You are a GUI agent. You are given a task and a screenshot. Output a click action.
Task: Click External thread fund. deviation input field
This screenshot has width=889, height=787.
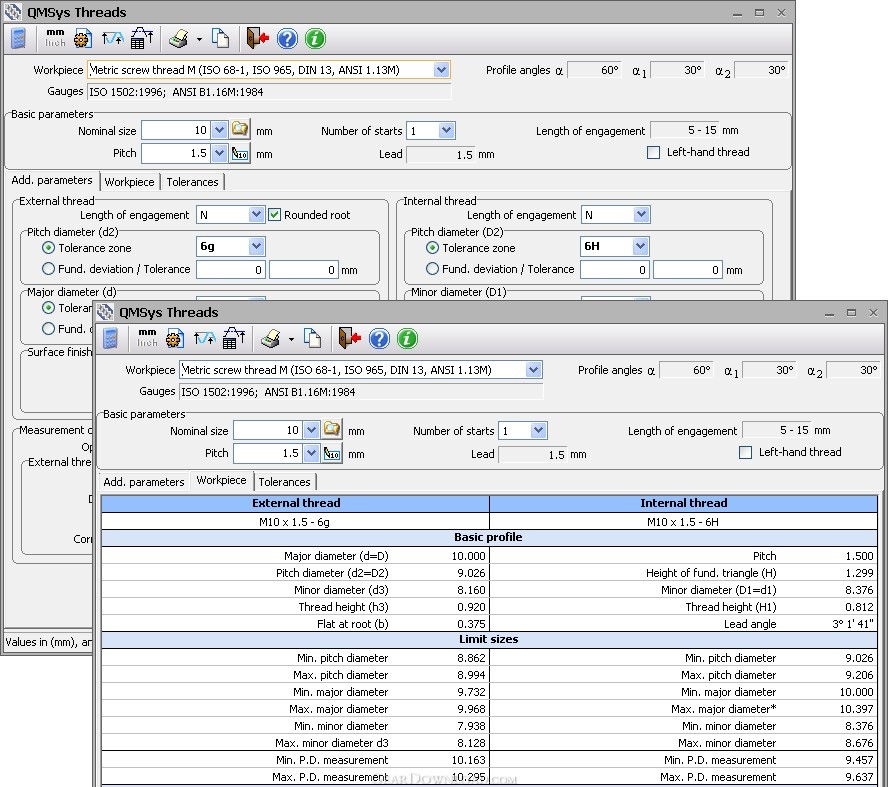tap(230, 269)
